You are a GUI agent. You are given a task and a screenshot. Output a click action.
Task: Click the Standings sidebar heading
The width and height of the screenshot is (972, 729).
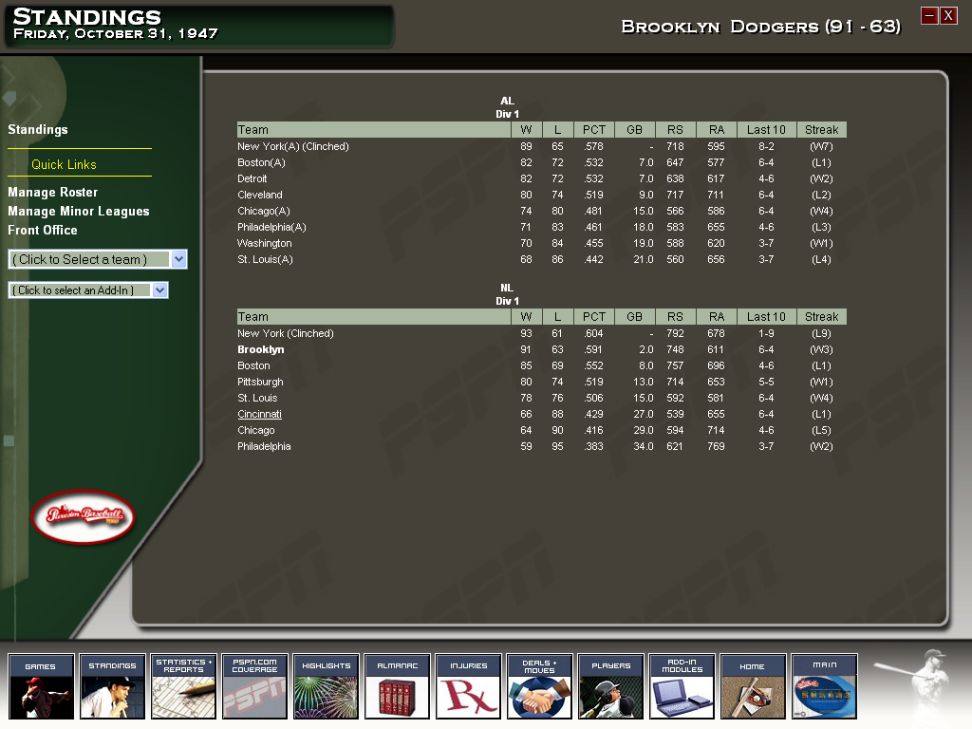point(38,130)
